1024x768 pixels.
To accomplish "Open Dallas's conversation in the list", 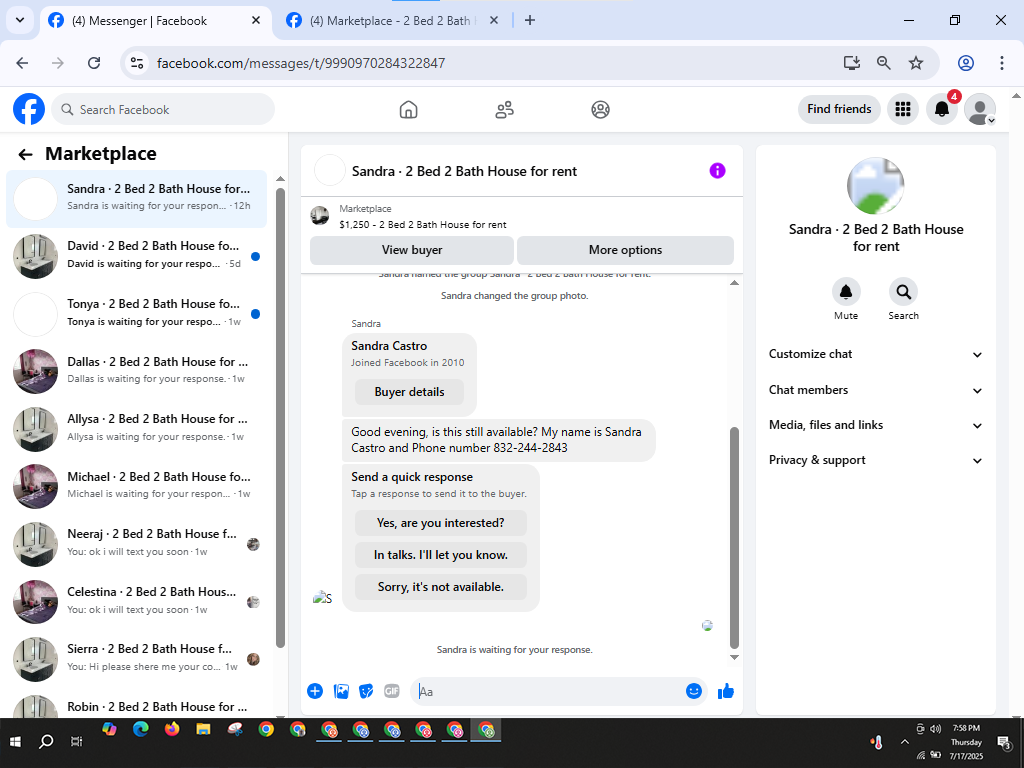I will click(136, 372).
